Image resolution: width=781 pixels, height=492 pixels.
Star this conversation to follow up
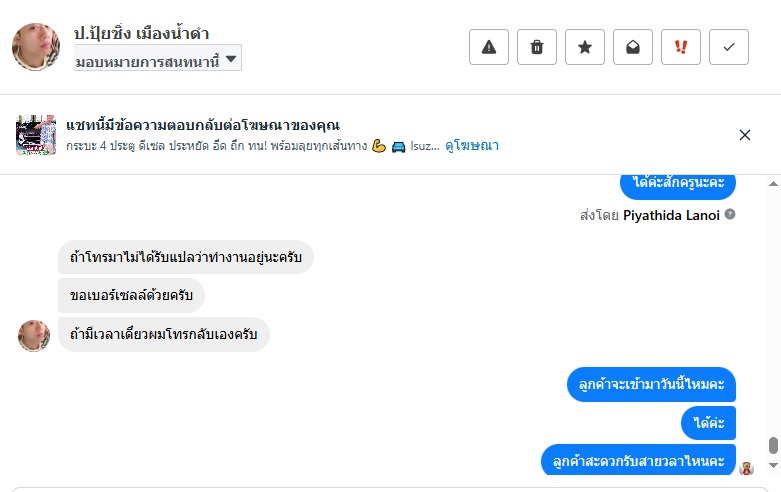tap(585, 47)
